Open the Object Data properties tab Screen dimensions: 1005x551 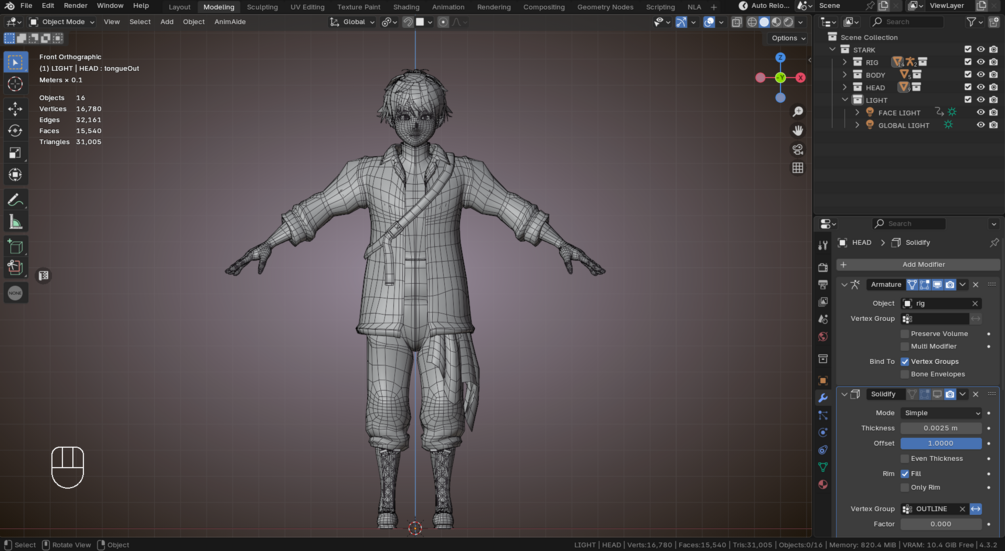[x=823, y=467]
